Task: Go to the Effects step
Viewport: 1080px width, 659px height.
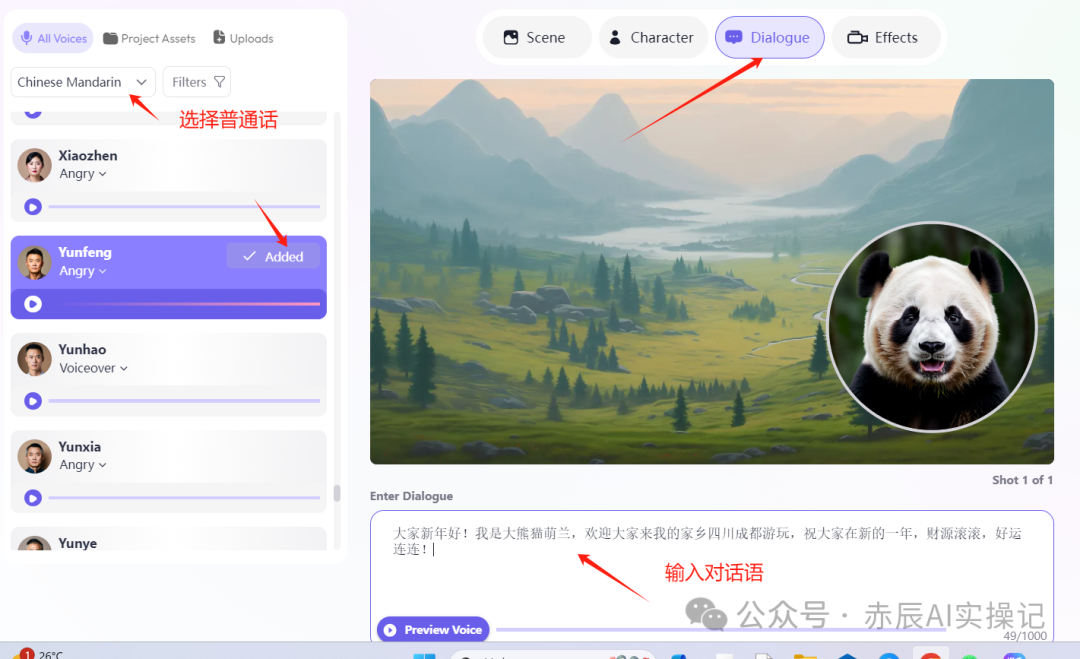Action: pos(885,37)
